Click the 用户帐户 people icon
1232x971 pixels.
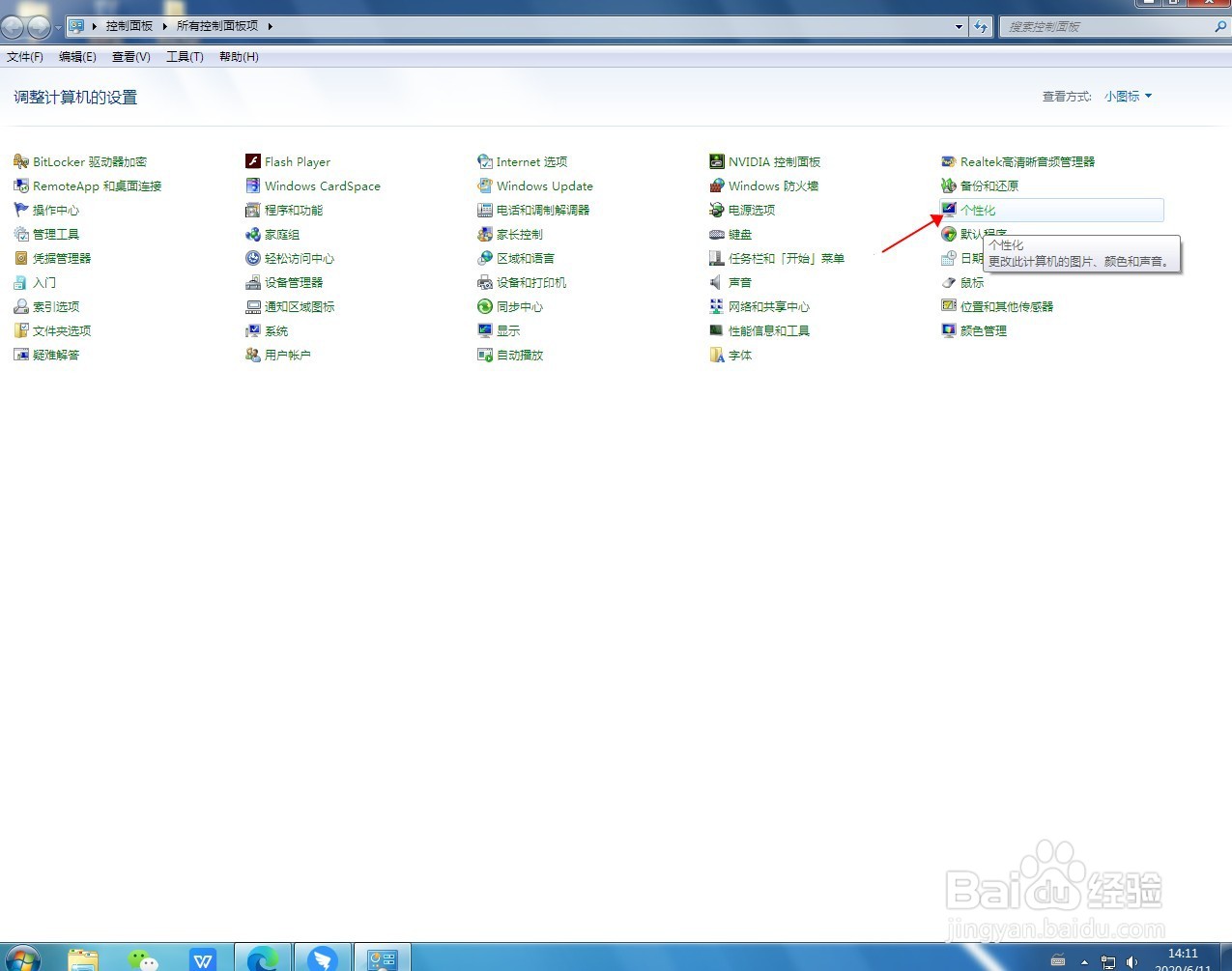[253, 355]
